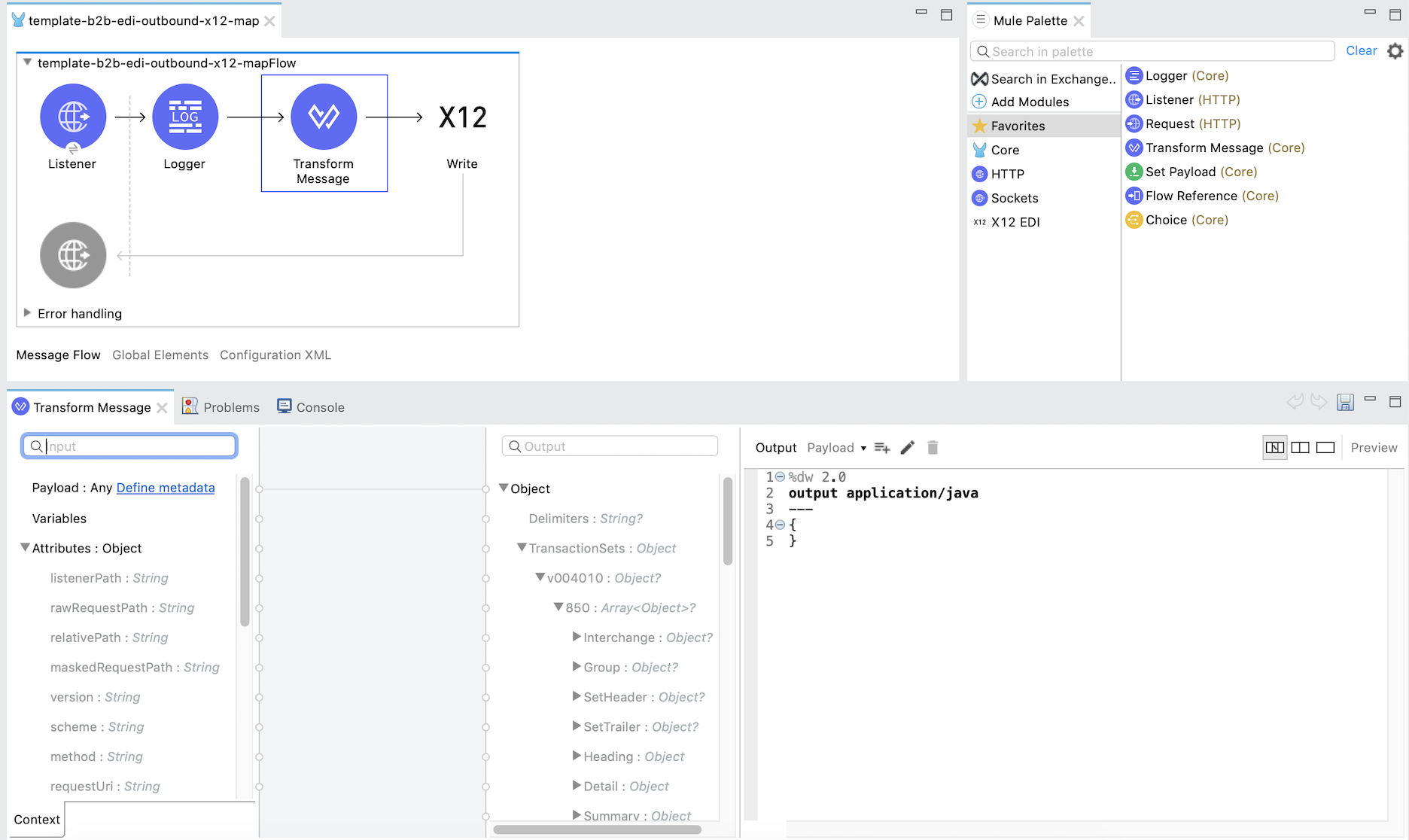Select the Listener component in the flow
The image size is (1409, 840).
click(x=73, y=117)
